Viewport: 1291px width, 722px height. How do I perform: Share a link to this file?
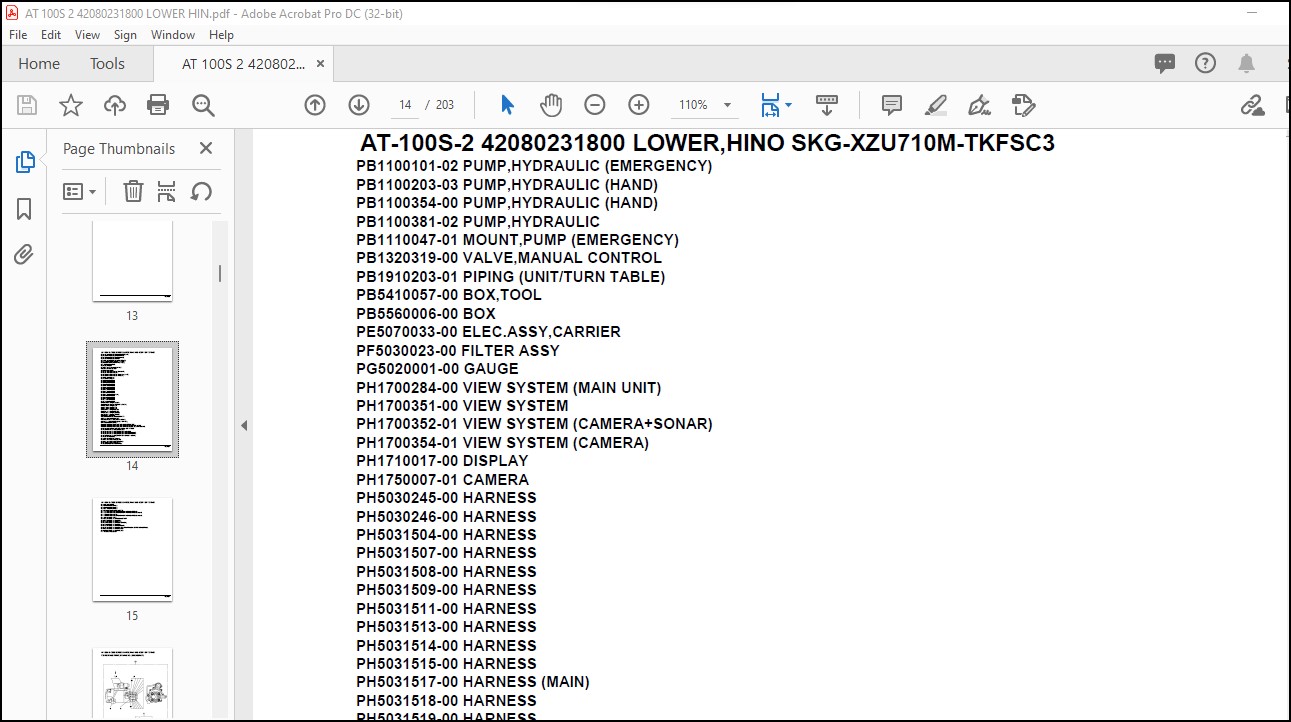click(1252, 105)
